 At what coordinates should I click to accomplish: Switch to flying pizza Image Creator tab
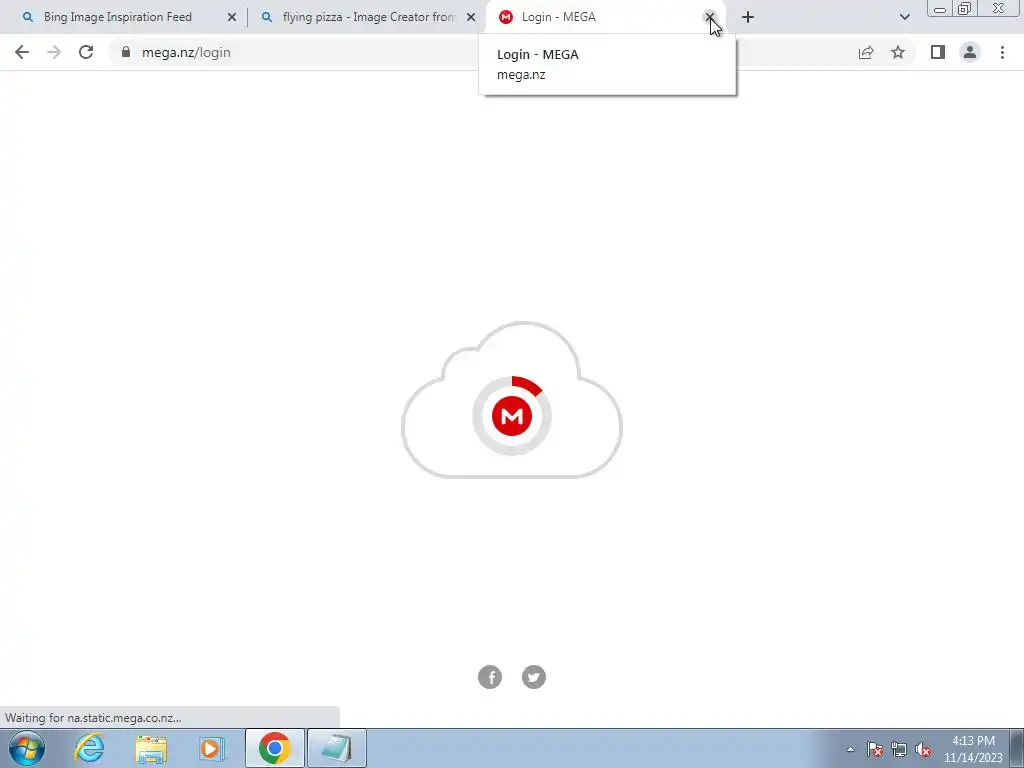(x=369, y=17)
